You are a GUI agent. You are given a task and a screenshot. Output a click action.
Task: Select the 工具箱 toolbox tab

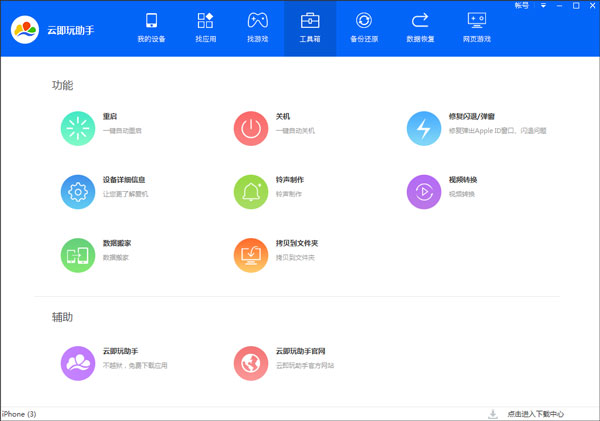click(310, 28)
